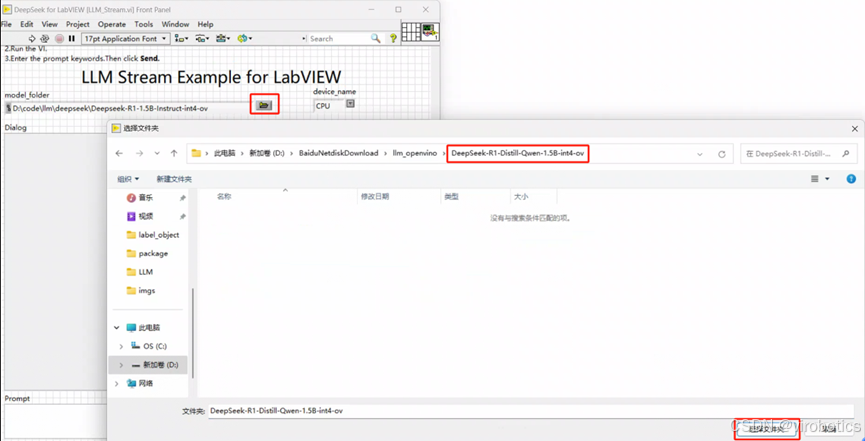Click the search options arrow beside Search
Image resolution: width=865 pixels, height=441 pixels.
(x=305, y=39)
